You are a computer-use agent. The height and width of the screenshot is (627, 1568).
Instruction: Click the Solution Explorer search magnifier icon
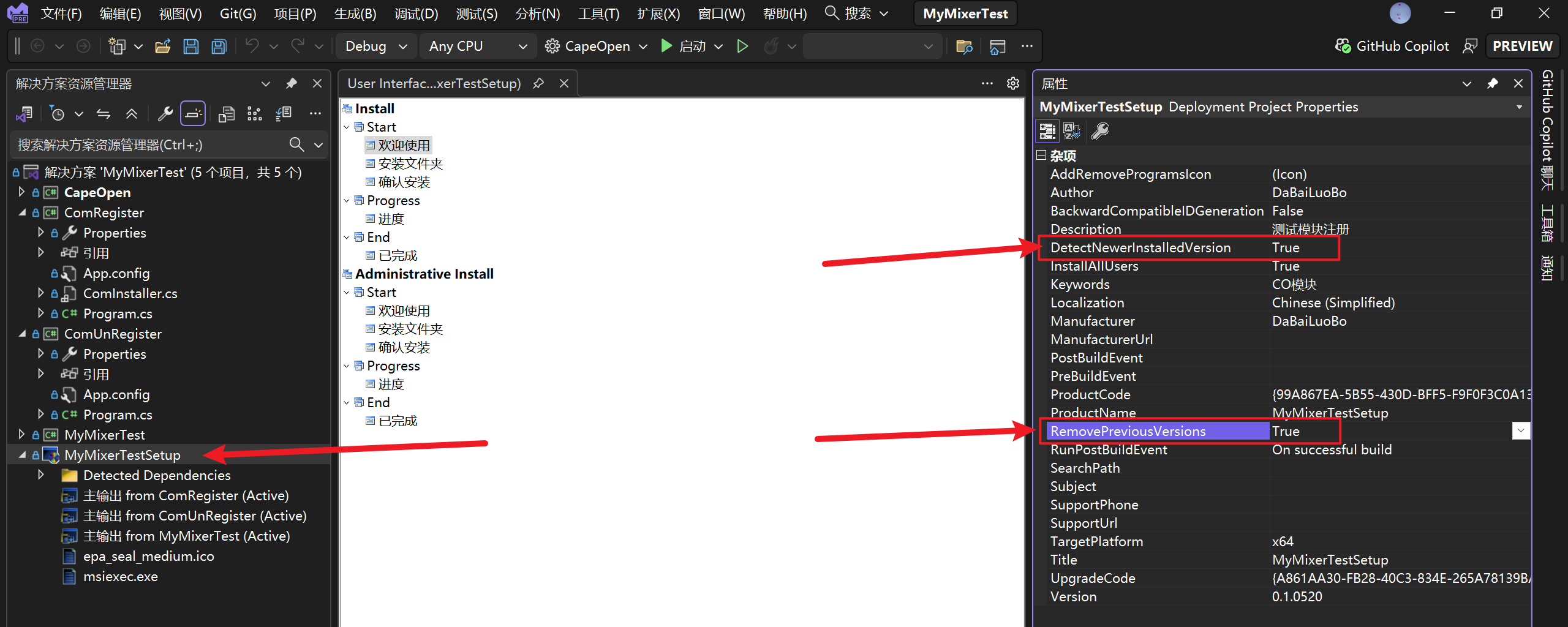296,145
